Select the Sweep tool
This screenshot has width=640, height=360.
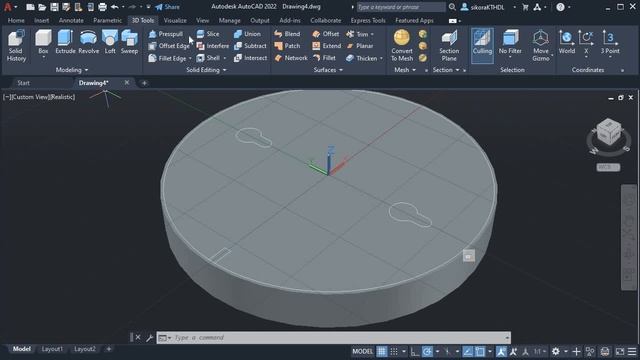(x=129, y=42)
